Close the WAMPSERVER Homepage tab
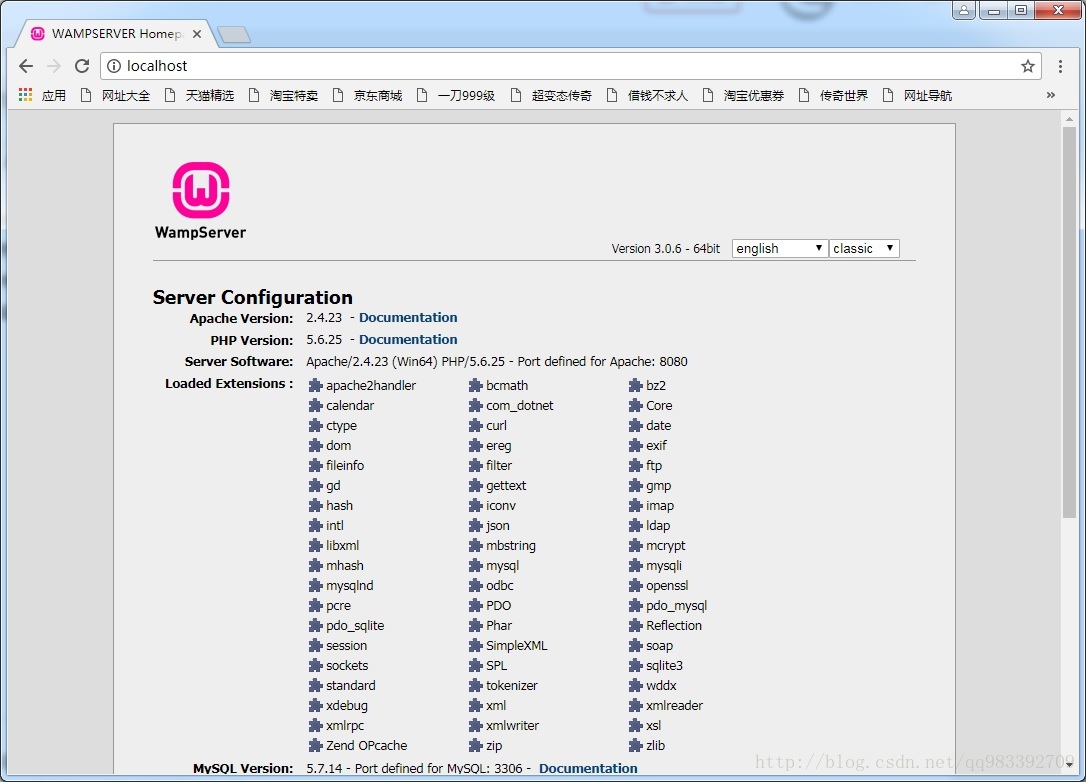Image resolution: width=1086 pixels, height=782 pixels. click(197, 33)
